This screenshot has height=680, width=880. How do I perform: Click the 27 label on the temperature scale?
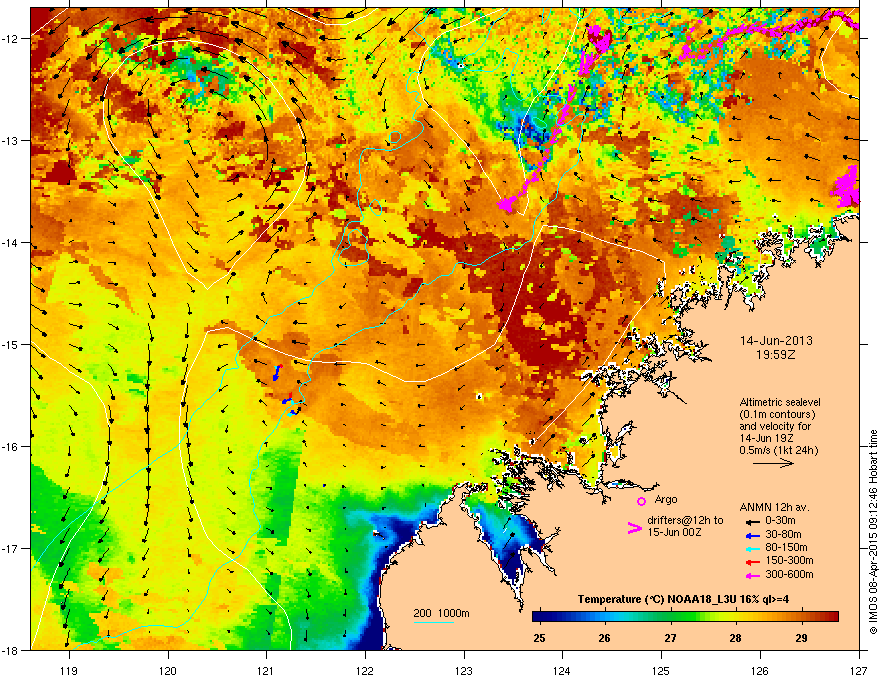(670, 638)
